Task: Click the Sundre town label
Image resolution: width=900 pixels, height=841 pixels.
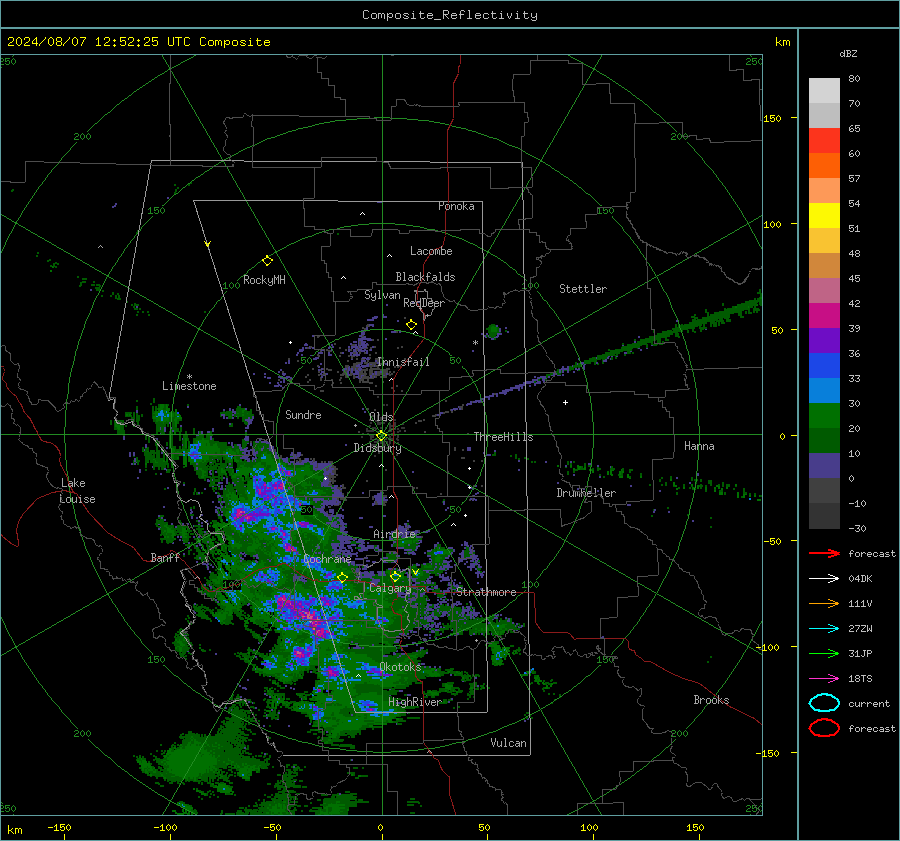Action: pos(303,414)
